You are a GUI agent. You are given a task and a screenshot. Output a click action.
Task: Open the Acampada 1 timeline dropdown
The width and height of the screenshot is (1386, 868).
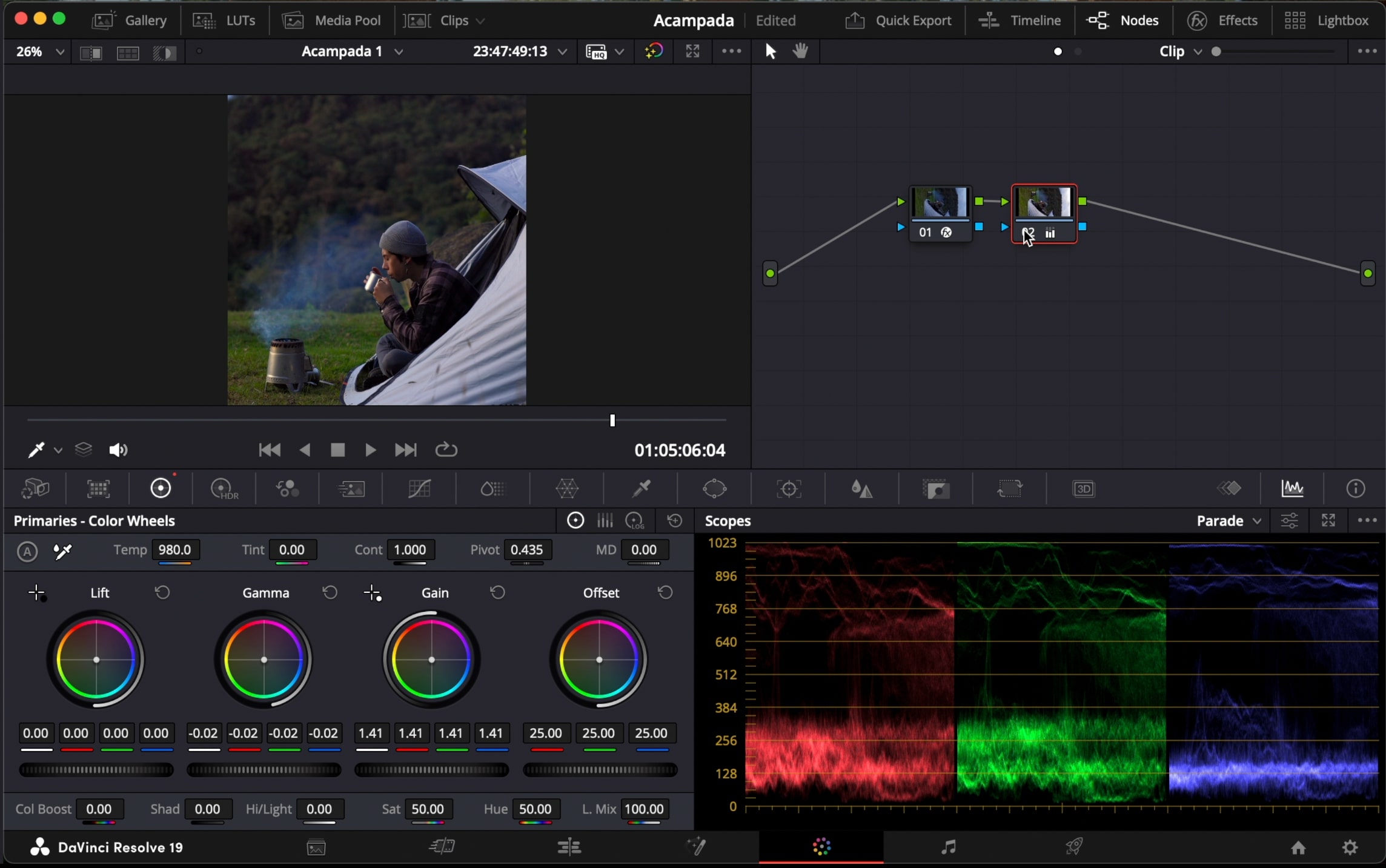(352, 52)
